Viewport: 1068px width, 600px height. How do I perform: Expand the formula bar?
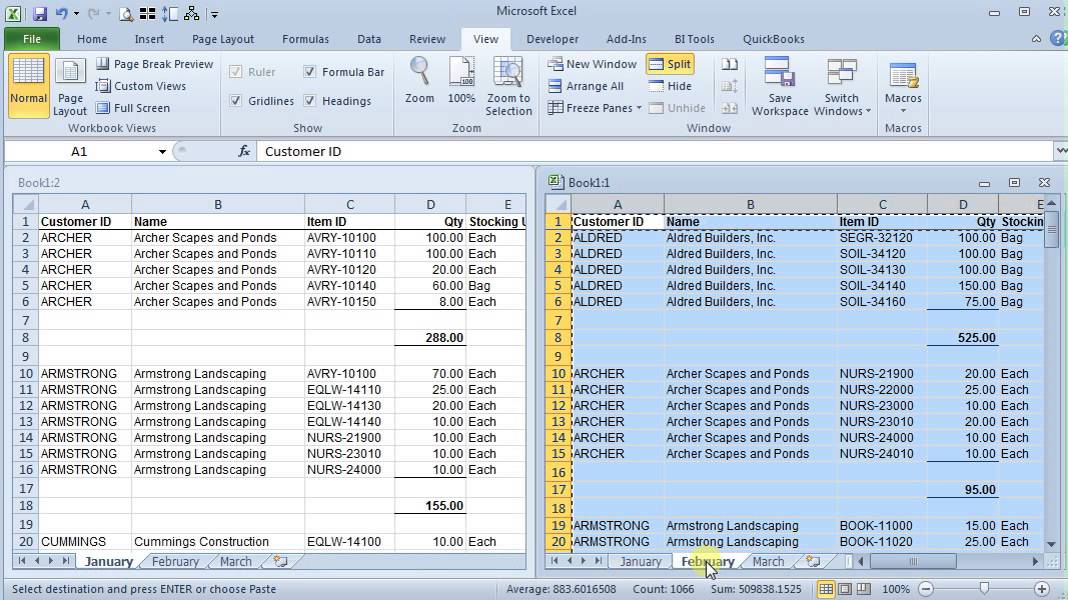pyautogui.click(x=1061, y=151)
